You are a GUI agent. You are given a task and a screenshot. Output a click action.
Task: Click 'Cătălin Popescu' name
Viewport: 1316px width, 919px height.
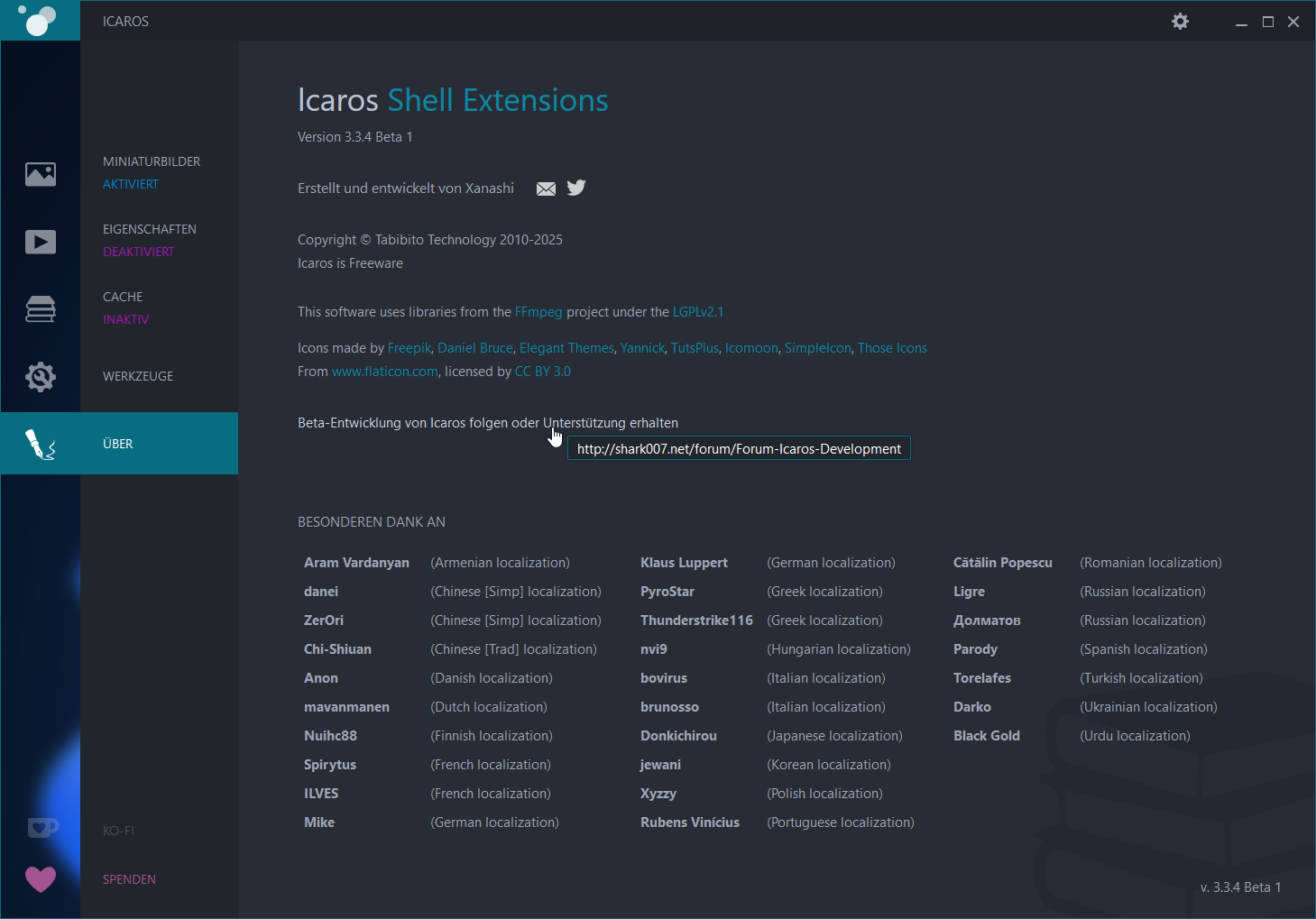(1003, 563)
